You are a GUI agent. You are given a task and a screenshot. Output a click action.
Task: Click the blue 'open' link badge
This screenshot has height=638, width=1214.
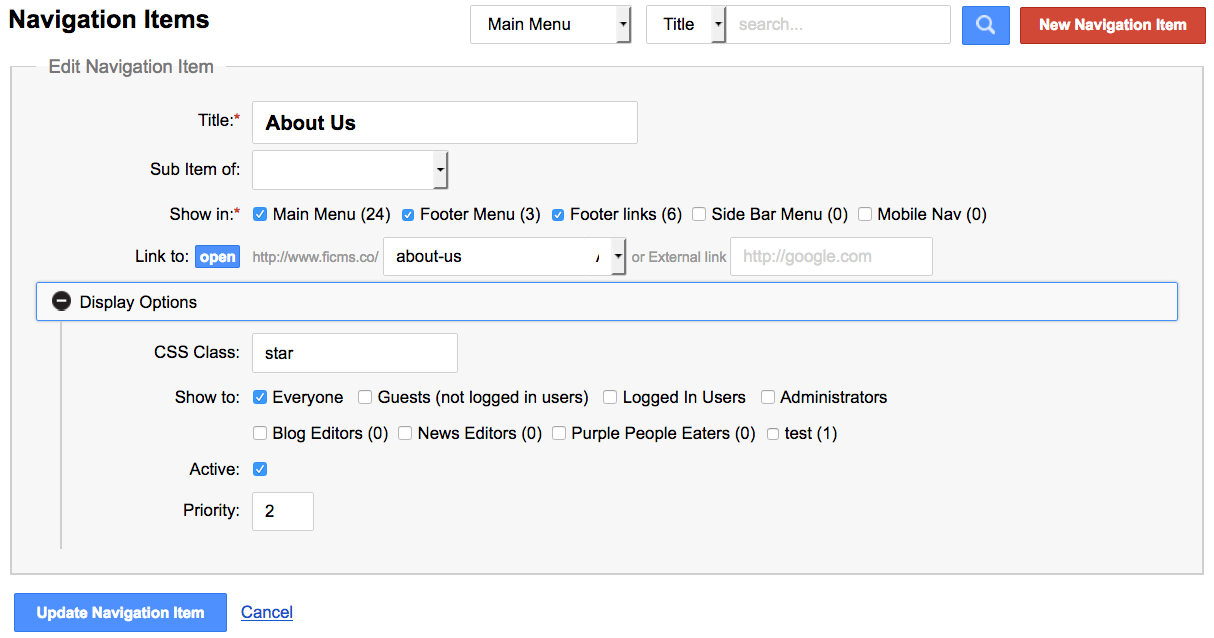[217, 257]
